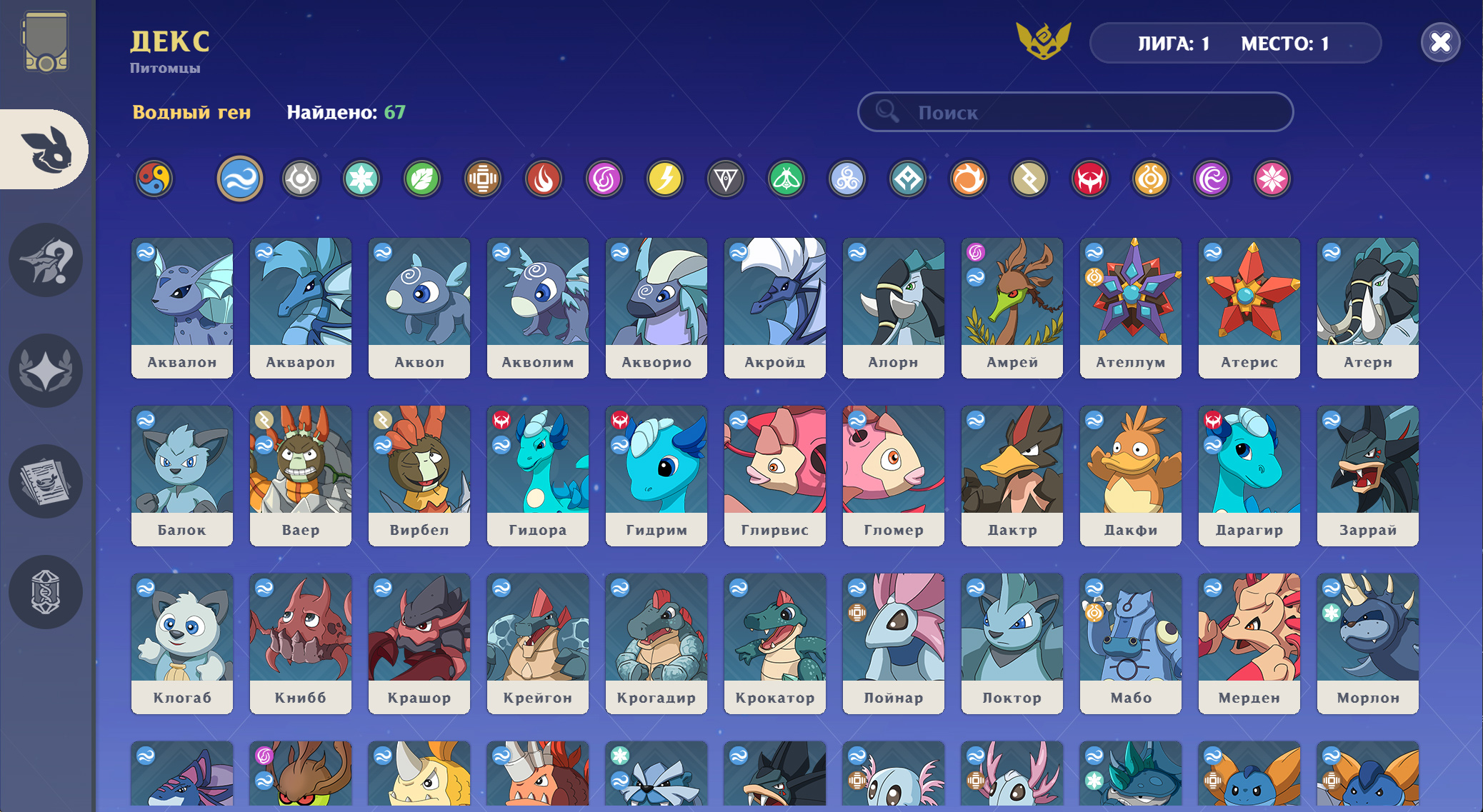This screenshot has width=1483, height=812.
Task: Open the DNA crystal sidebar tab
Action: 46,592
